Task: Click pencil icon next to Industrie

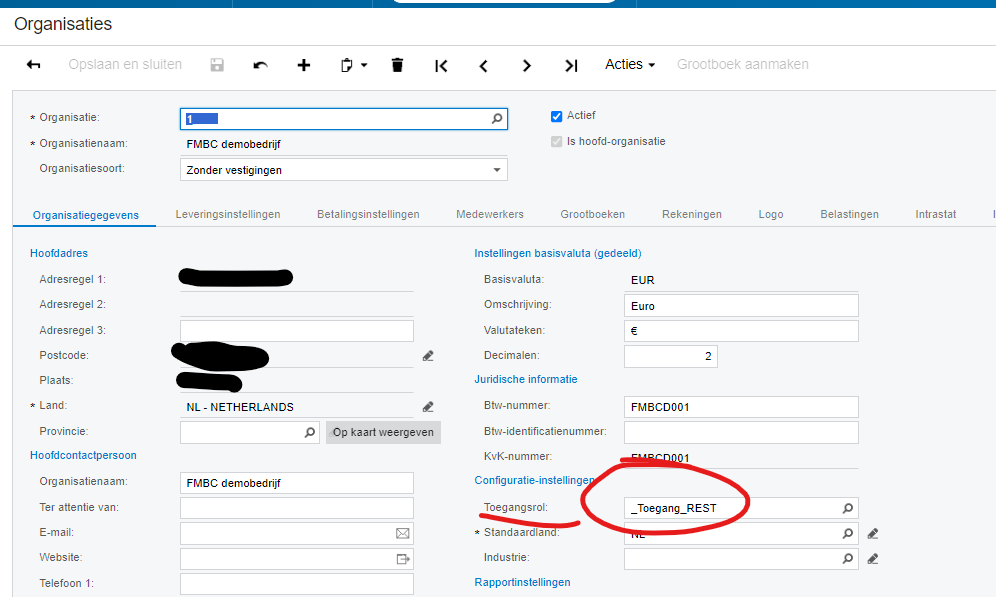Action: 873,559
